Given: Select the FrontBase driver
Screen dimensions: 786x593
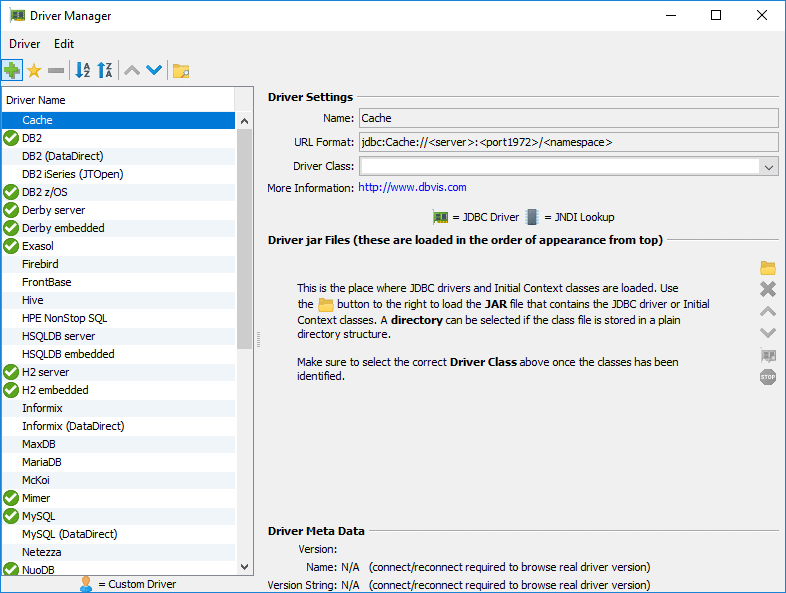Looking at the screenshot, I should [x=118, y=282].
